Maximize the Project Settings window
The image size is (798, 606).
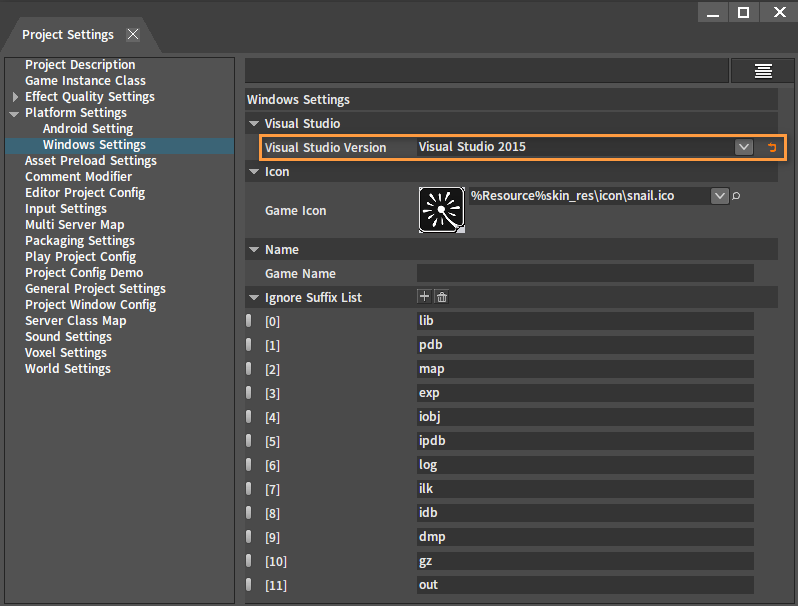743,12
